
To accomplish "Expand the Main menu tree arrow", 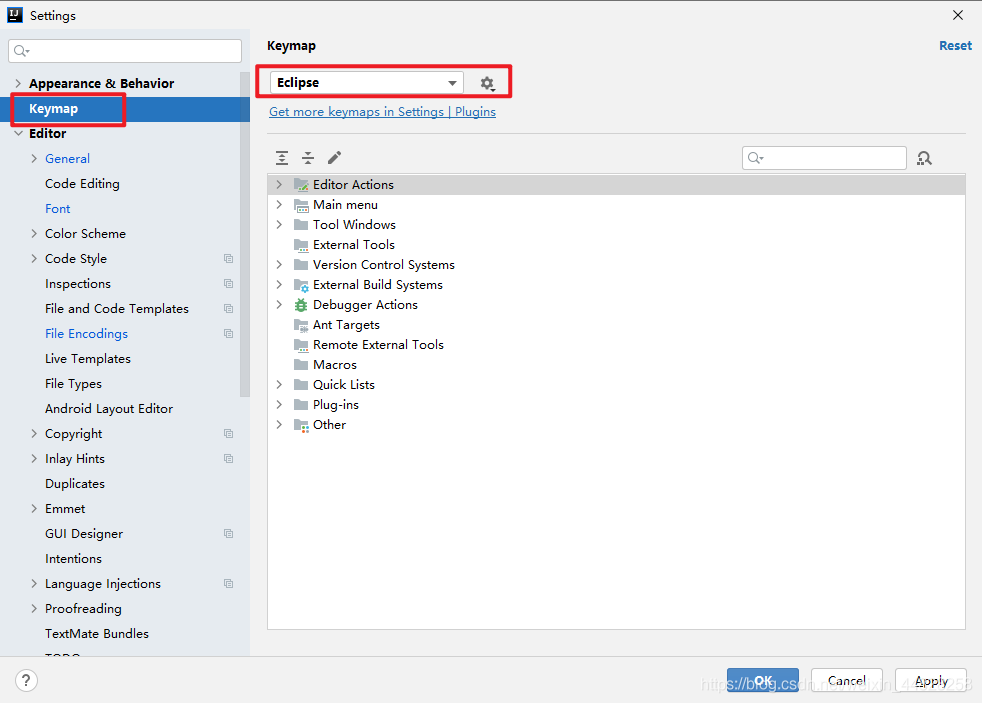I will 279,205.
